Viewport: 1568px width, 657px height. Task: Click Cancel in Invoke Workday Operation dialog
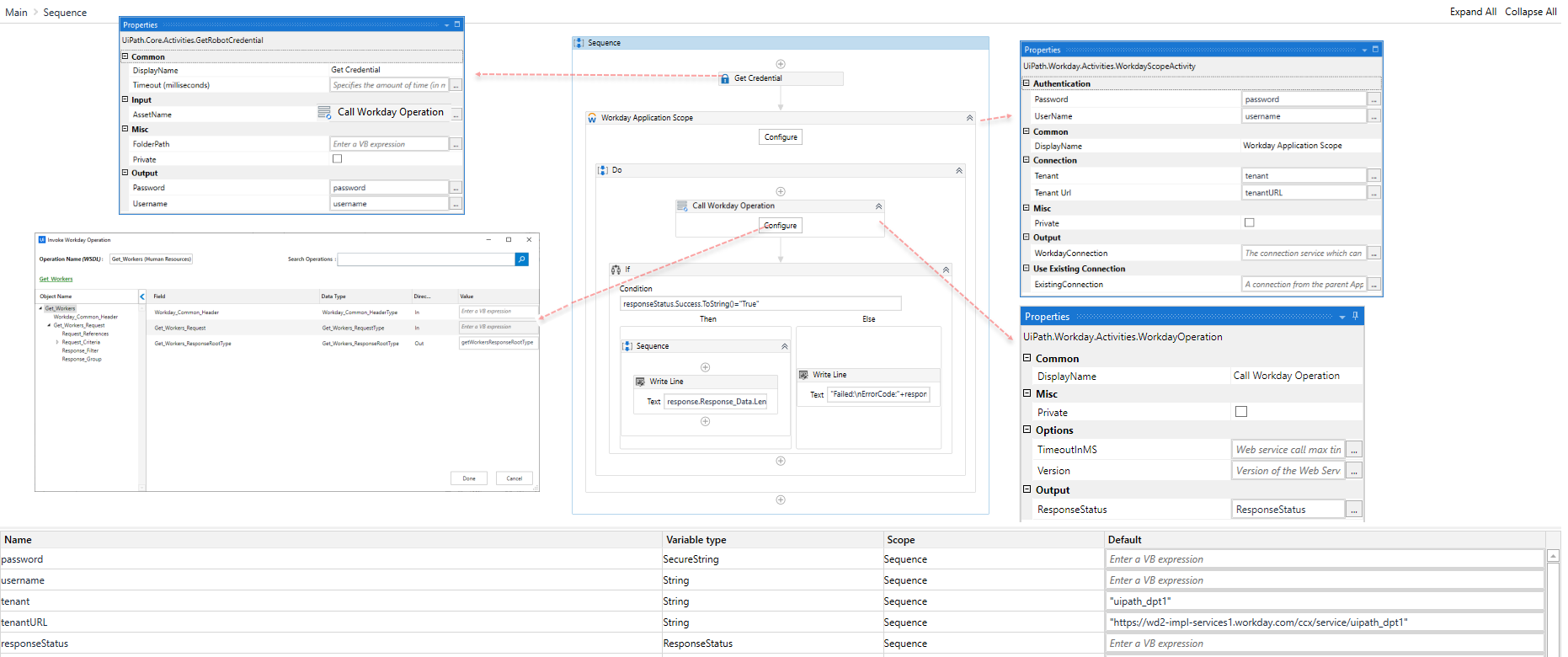(x=515, y=478)
